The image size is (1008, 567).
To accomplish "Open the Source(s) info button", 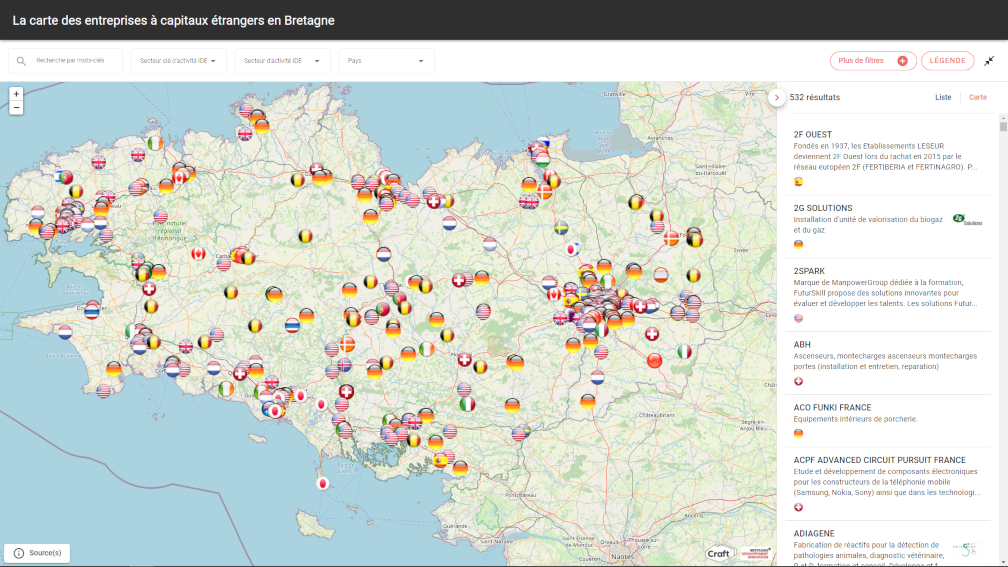I will (x=37, y=553).
